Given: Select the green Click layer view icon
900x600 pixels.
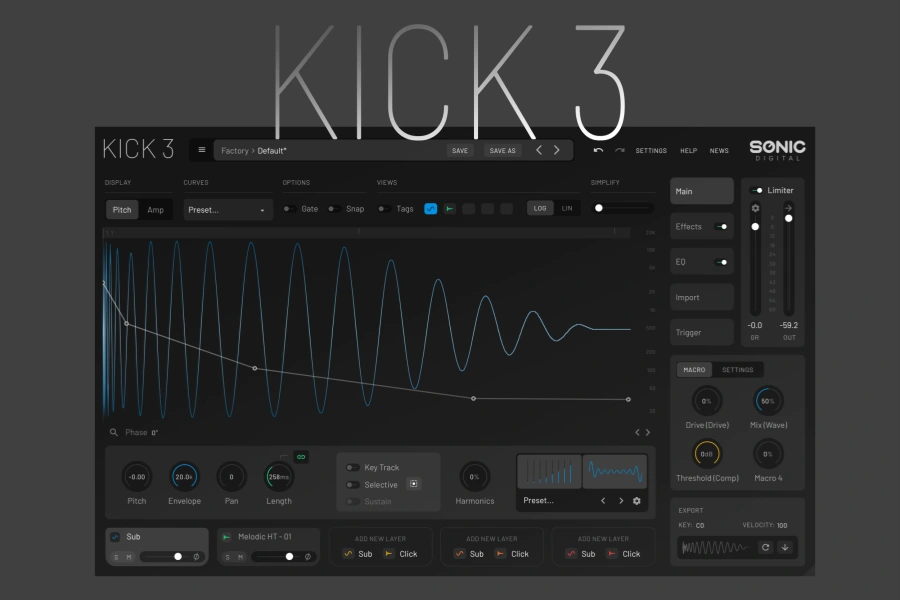Looking at the screenshot, I should coord(449,209).
